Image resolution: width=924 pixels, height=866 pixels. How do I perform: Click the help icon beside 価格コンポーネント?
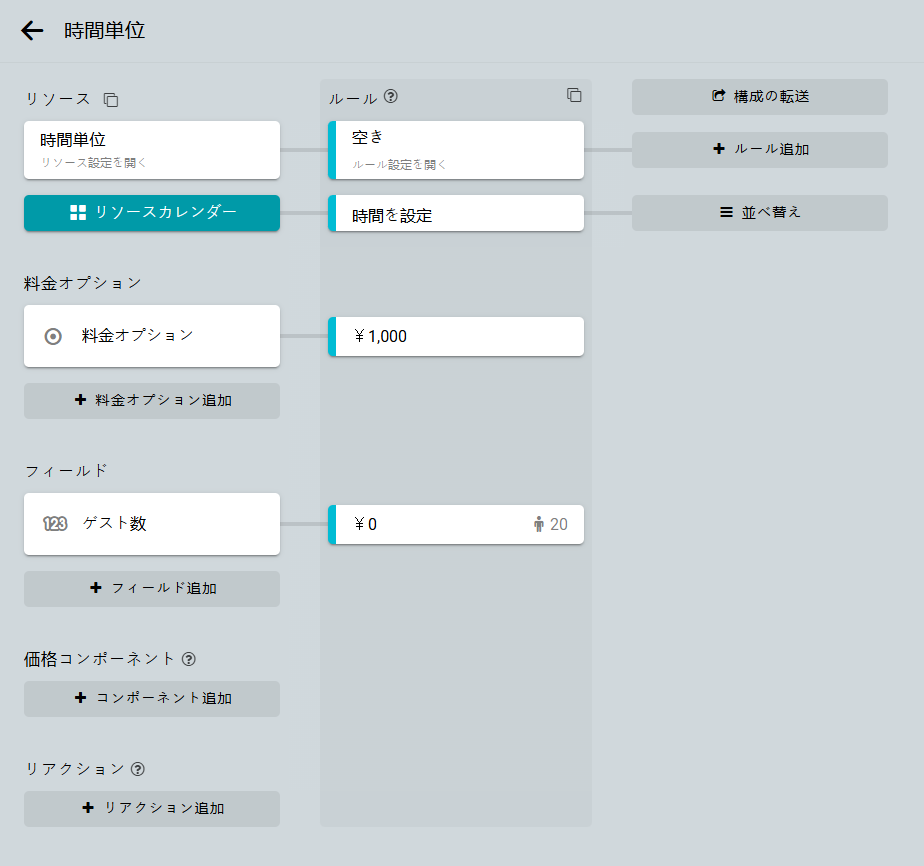pos(189,659)
